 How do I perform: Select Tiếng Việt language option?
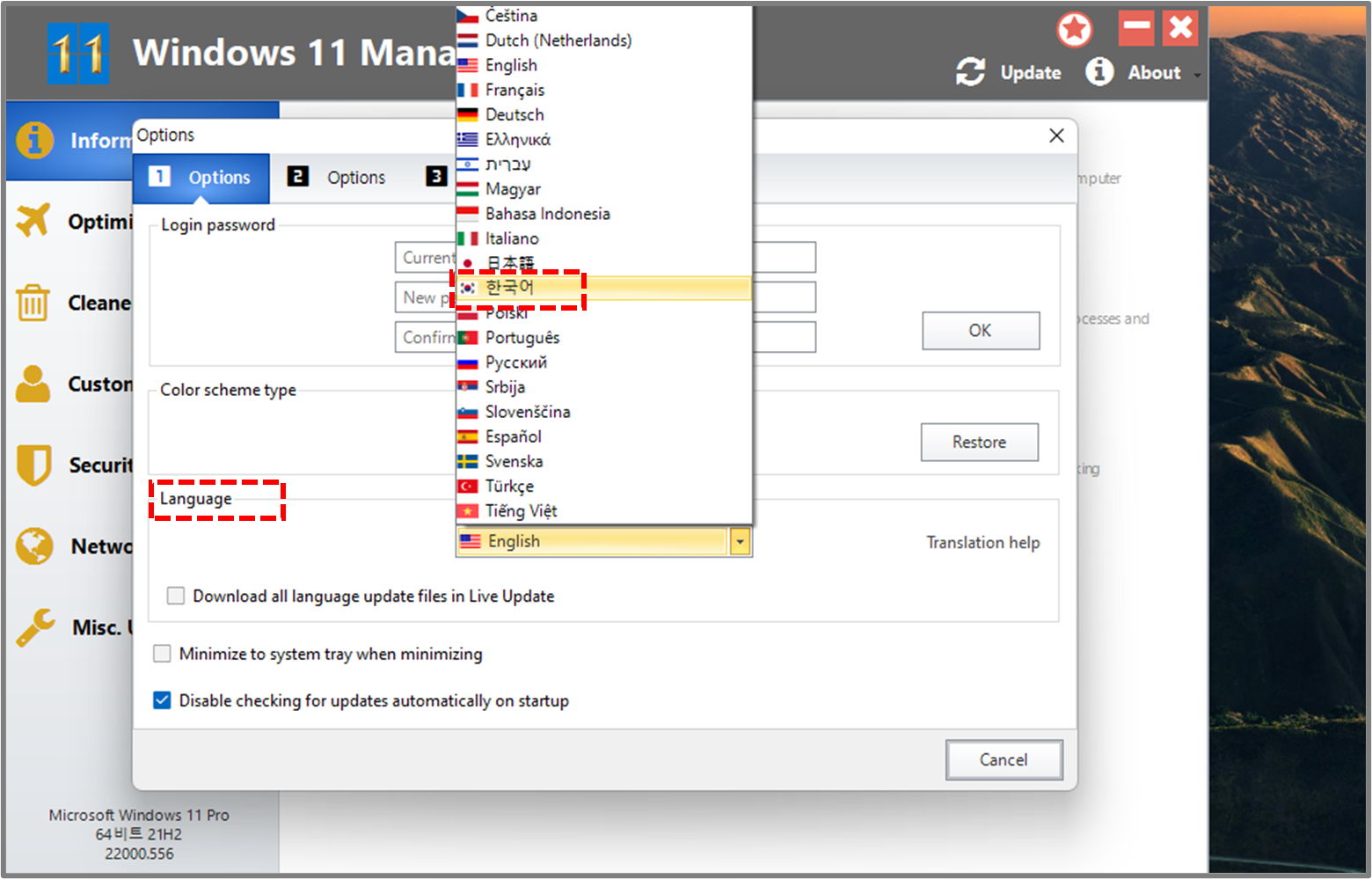point(603,511)
